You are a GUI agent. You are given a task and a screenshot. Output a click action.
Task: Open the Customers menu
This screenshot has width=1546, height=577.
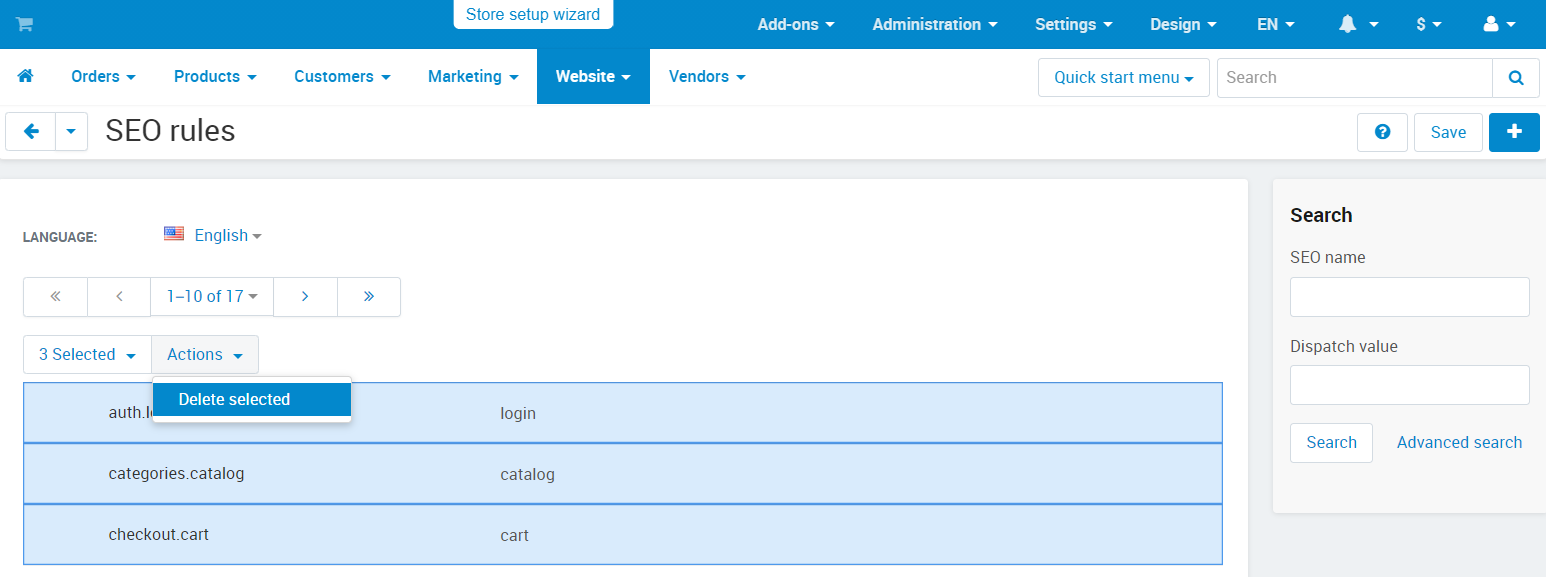click(x=342, y=76)
